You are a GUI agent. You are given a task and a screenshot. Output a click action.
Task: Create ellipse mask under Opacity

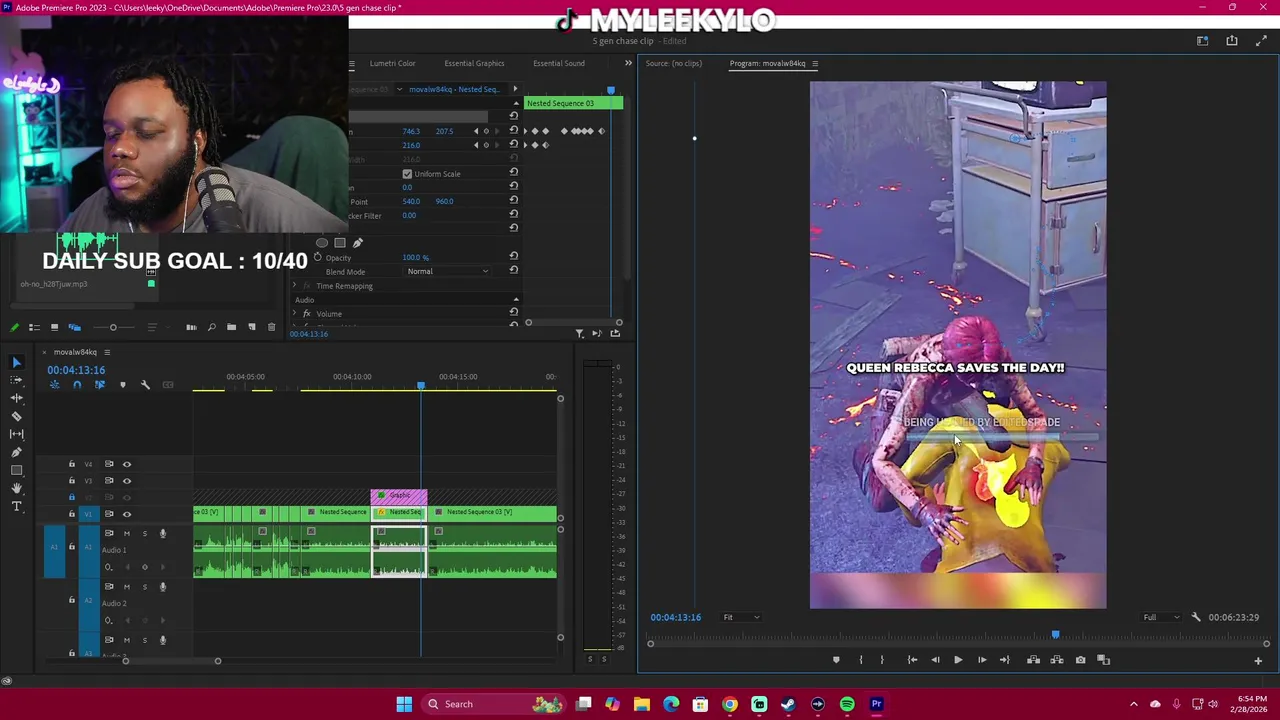click(x=322, y=243)
